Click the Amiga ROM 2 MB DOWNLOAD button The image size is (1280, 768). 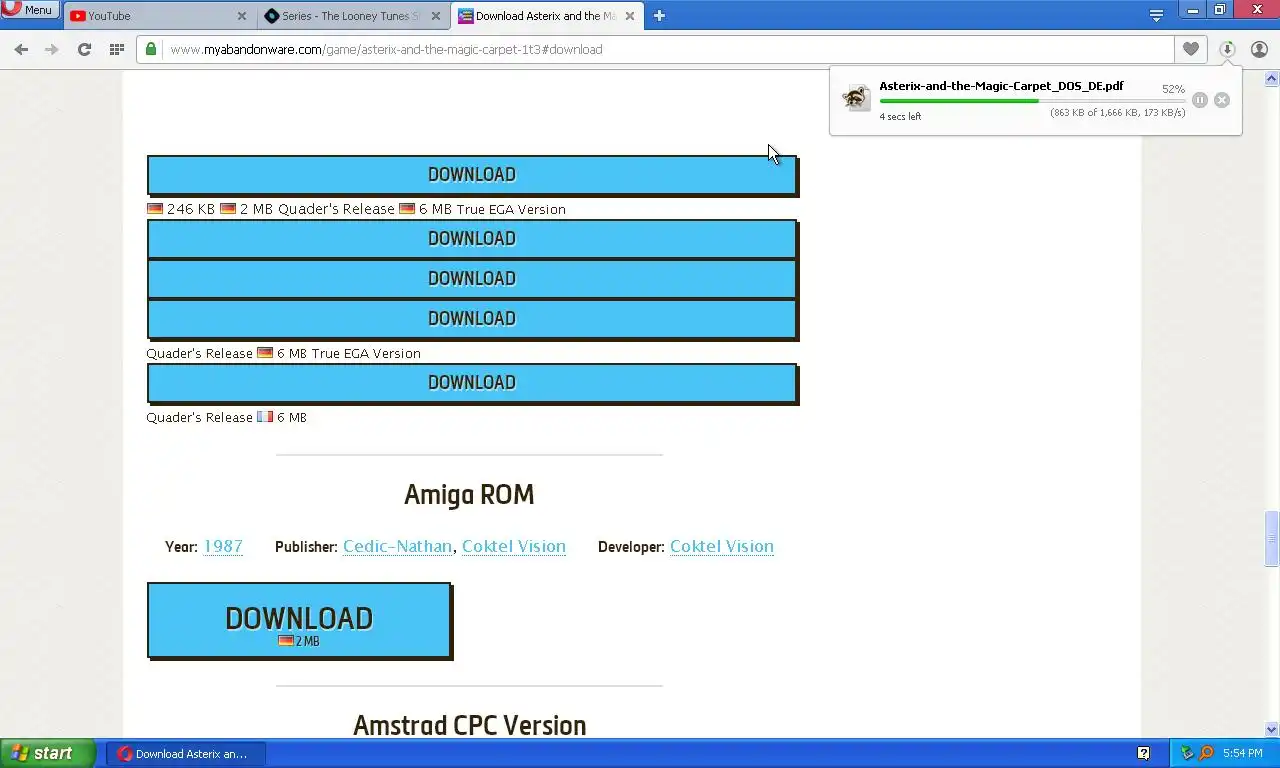point(299,621)
